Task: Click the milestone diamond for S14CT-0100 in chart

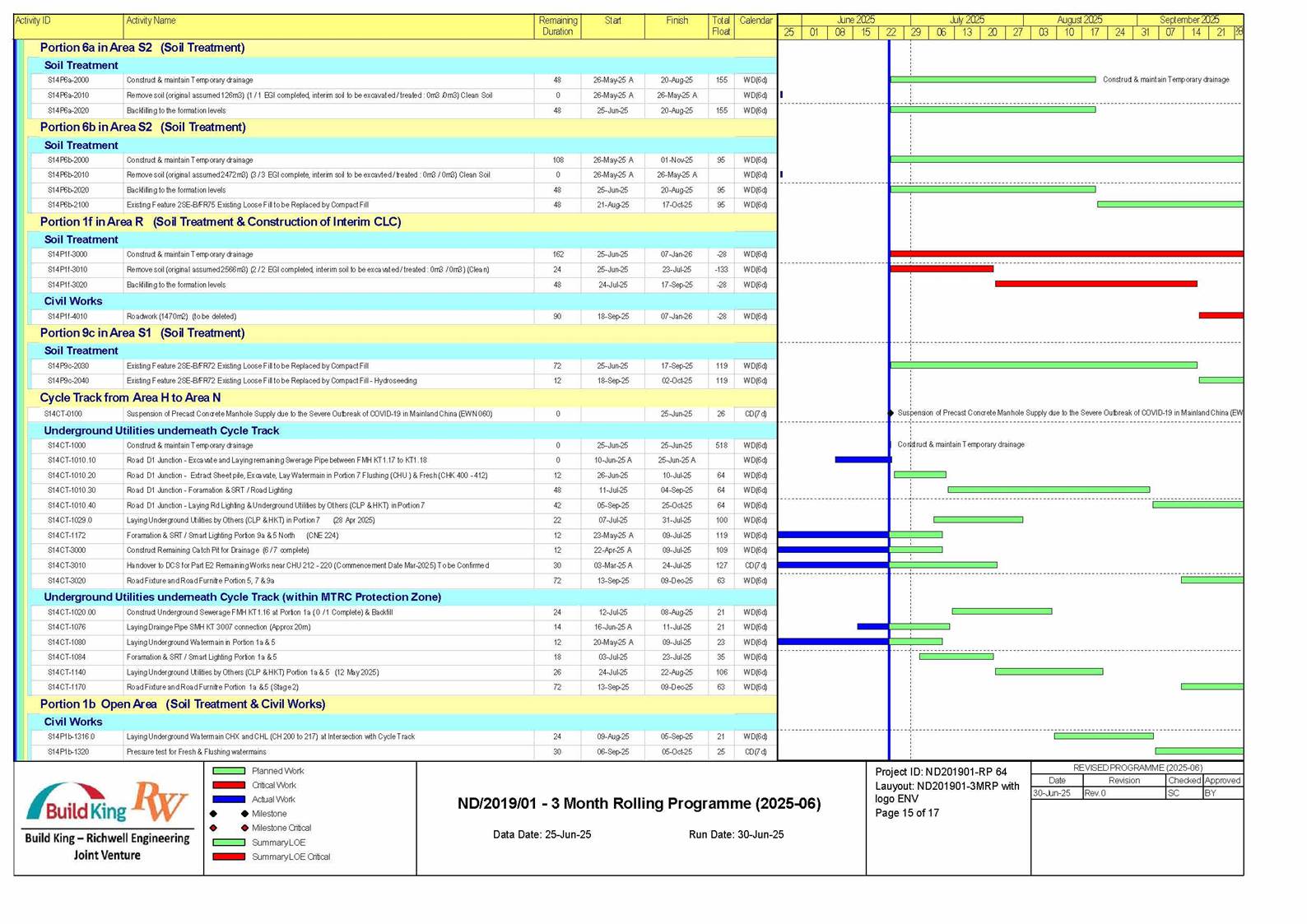Action: coord(891,413)
